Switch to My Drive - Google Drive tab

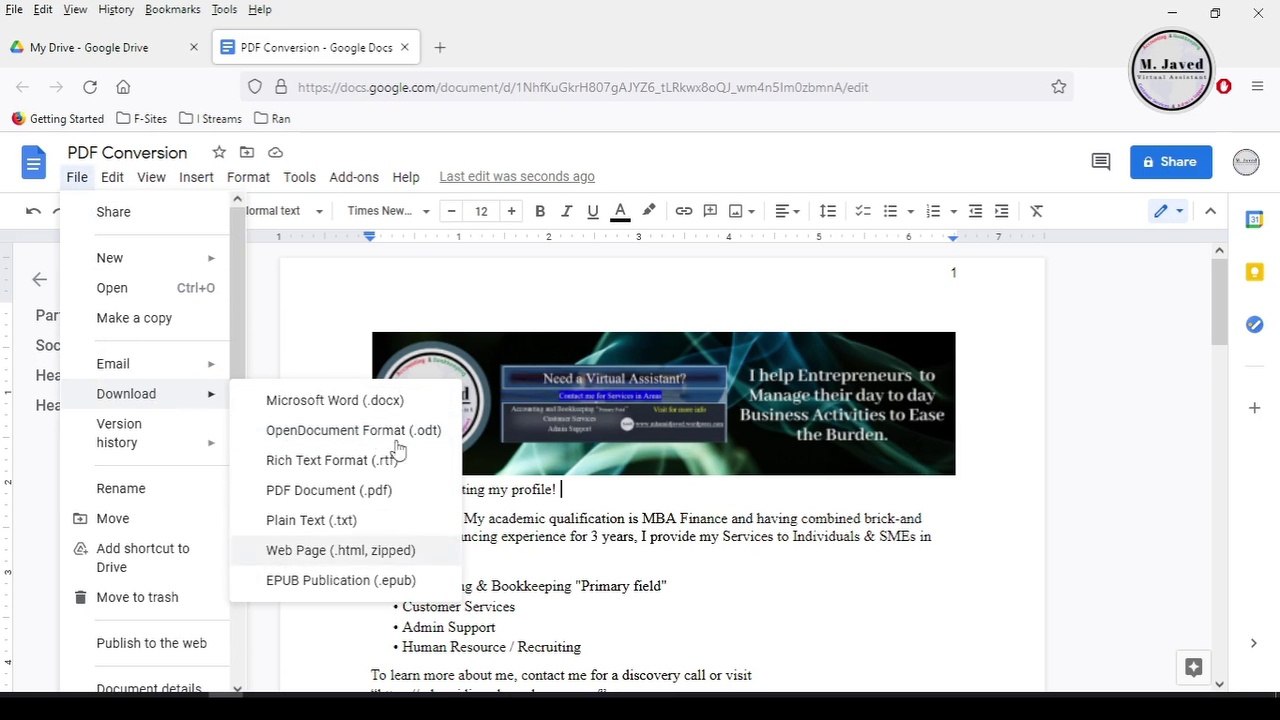point(104,47)
